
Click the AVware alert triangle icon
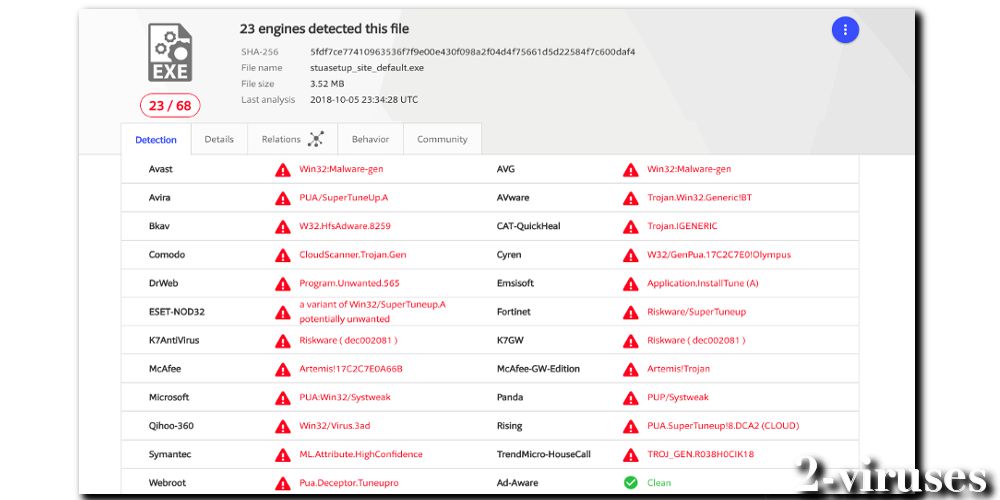(x=631, y=198)
